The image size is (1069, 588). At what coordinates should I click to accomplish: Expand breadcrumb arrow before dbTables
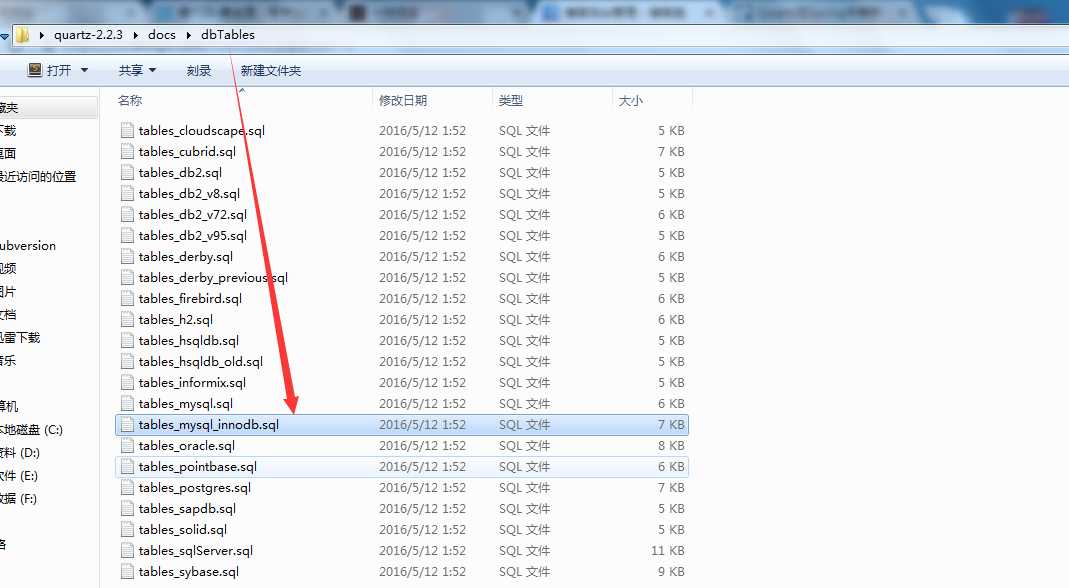click(x=189, y=35)
